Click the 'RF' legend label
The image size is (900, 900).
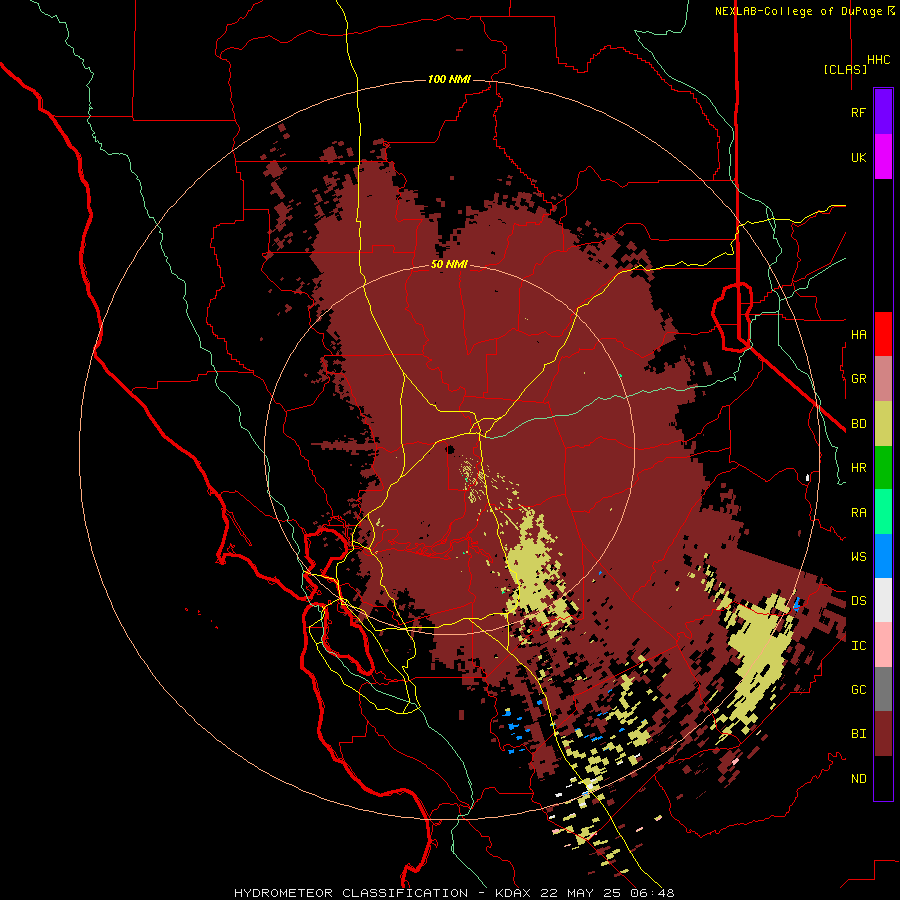(x=858, y=112)
